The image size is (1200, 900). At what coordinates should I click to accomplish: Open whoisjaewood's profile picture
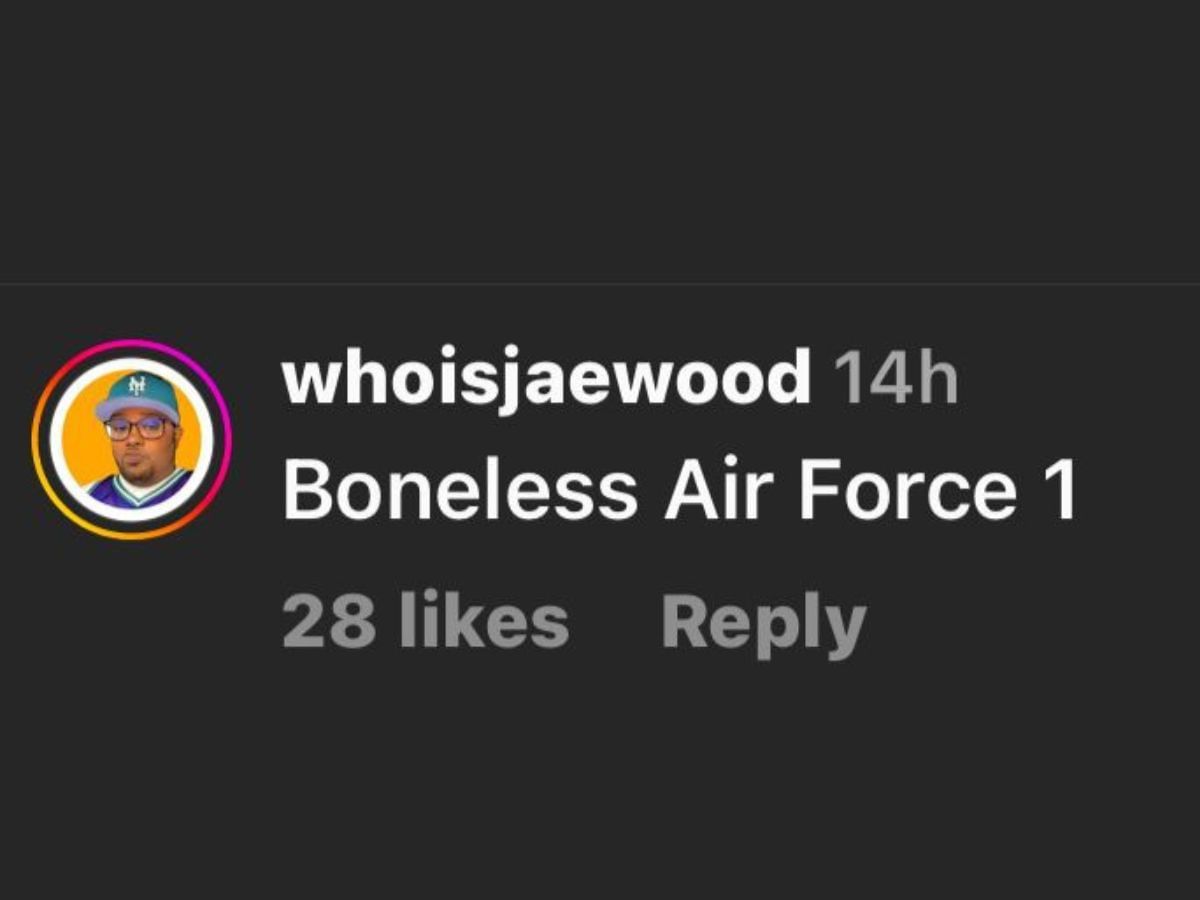pyautogui.click(x=131, y=440)
